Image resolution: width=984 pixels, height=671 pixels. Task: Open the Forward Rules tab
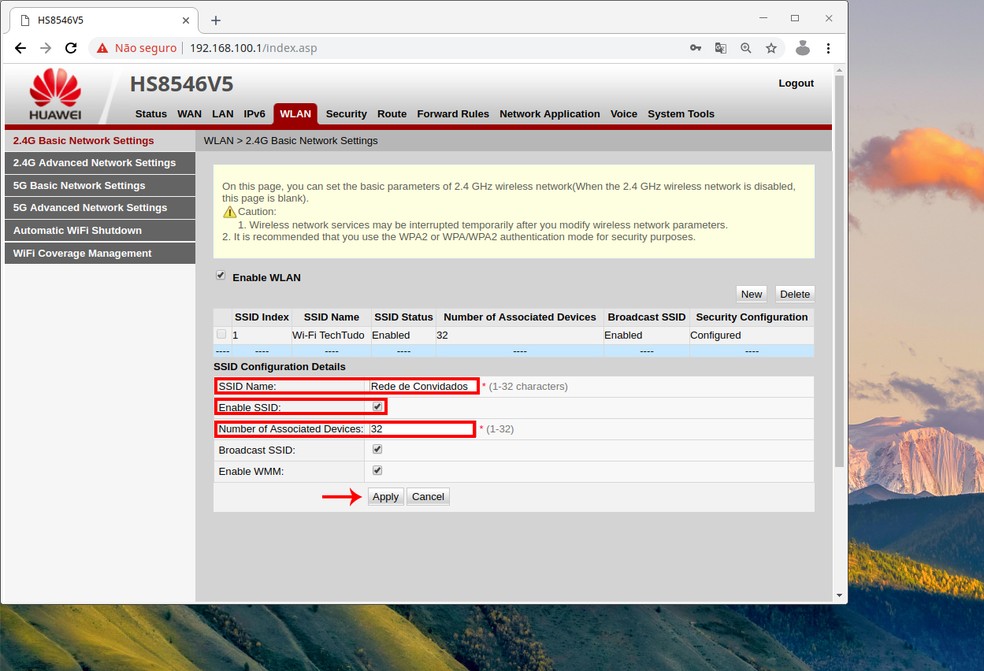[453, 114]
